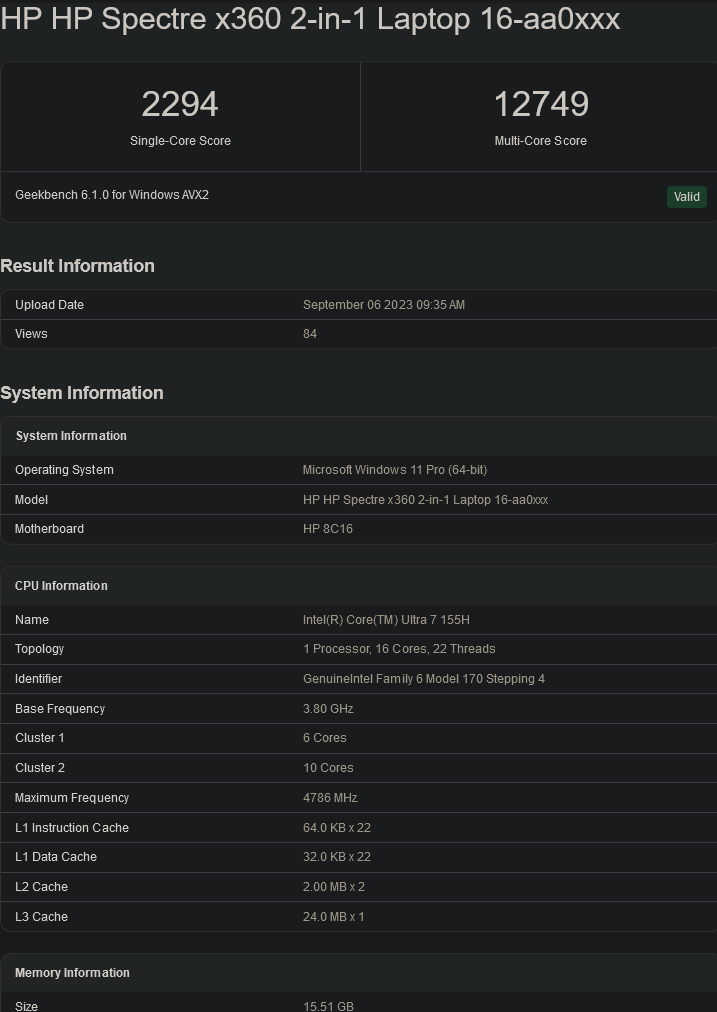Click the Views count 84
The image size is (717, 1012).
(x=310, y=334)
